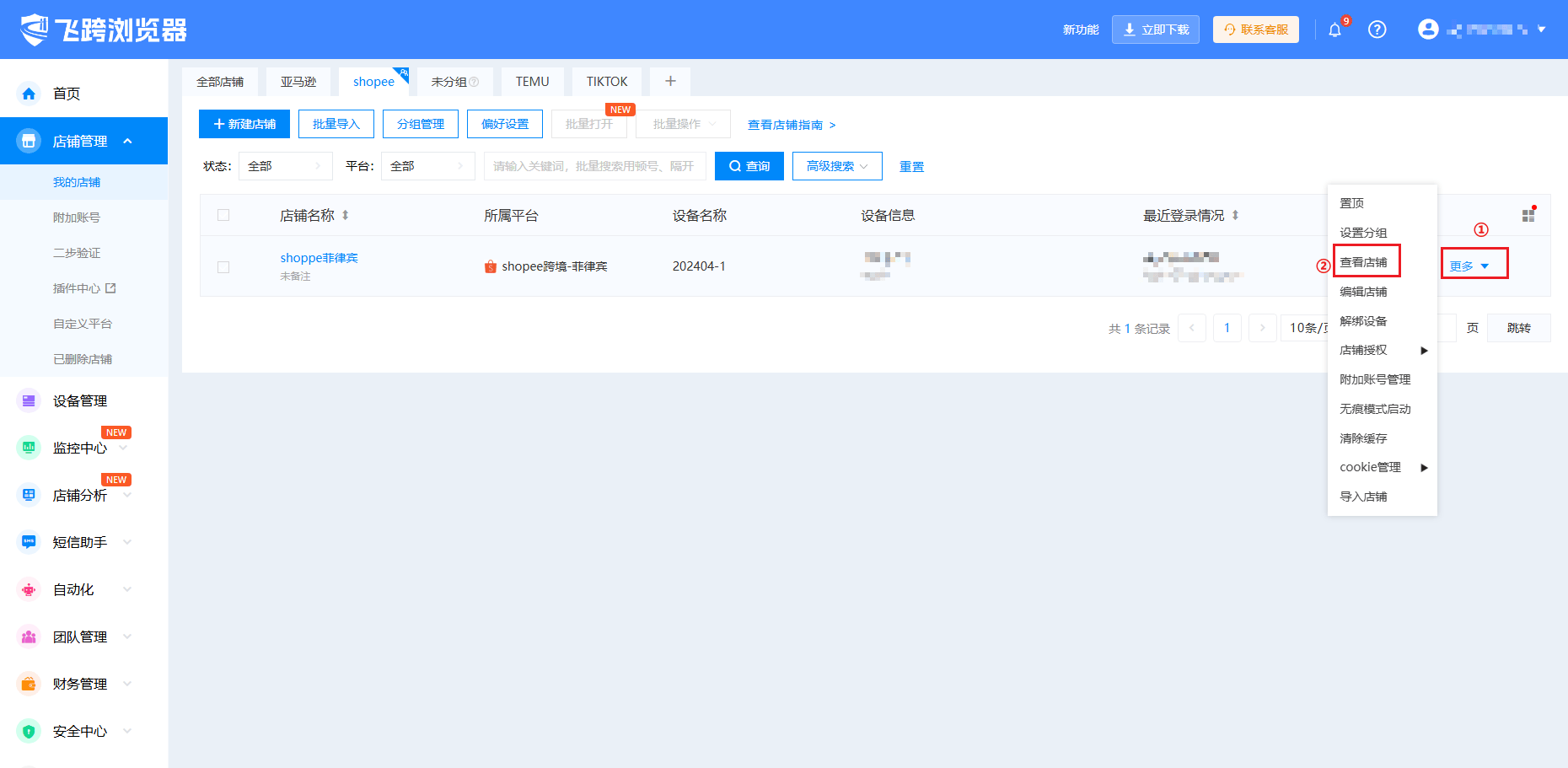Click the add new tab plus icon
The width and height of the screenshot is (1568, 768).
(x=670, y=82)
